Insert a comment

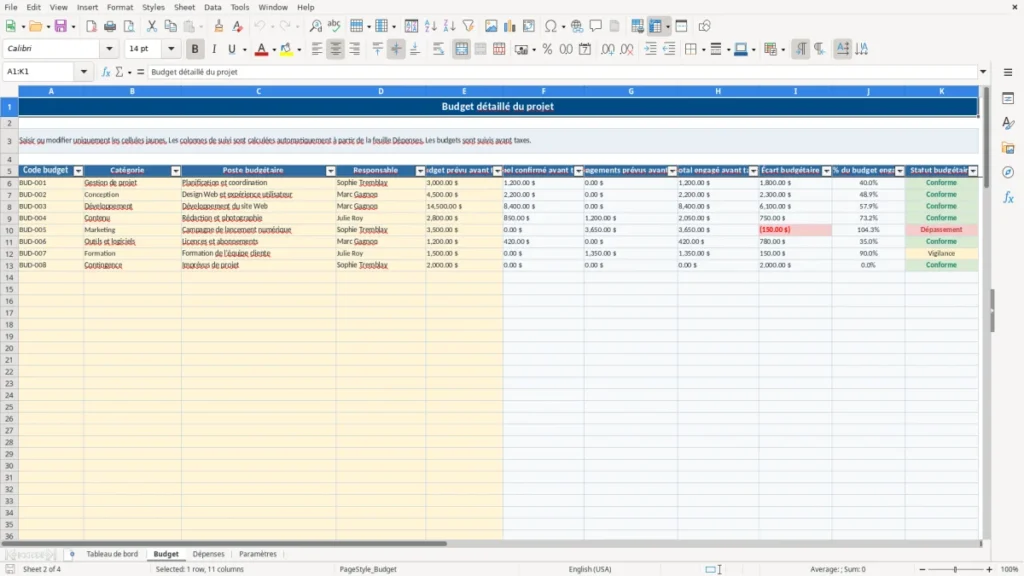pos(596,26)
